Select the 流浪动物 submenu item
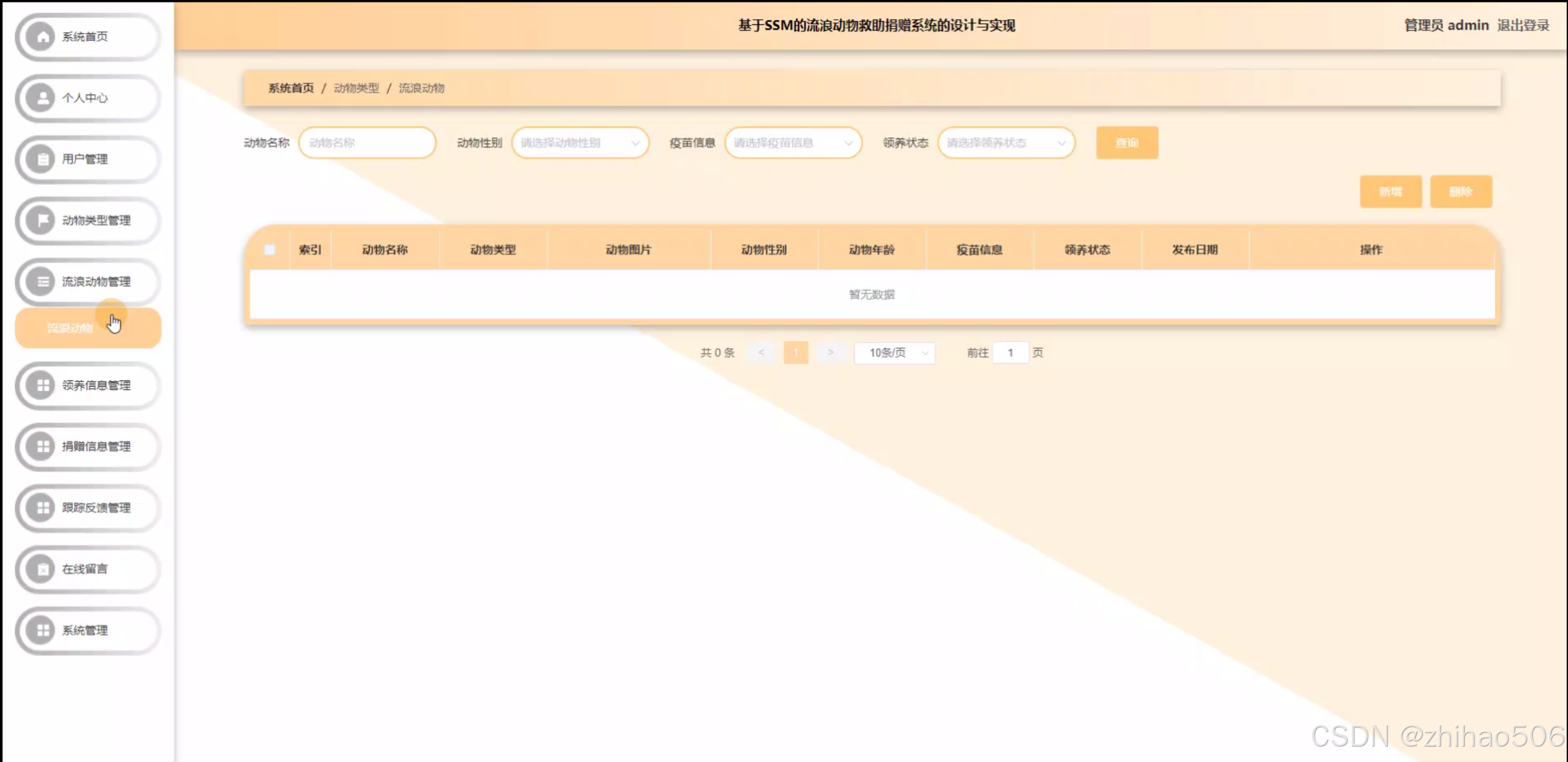Image resolution: width=1568 pixels, height=762 pixels. click(x=71, y=328)
